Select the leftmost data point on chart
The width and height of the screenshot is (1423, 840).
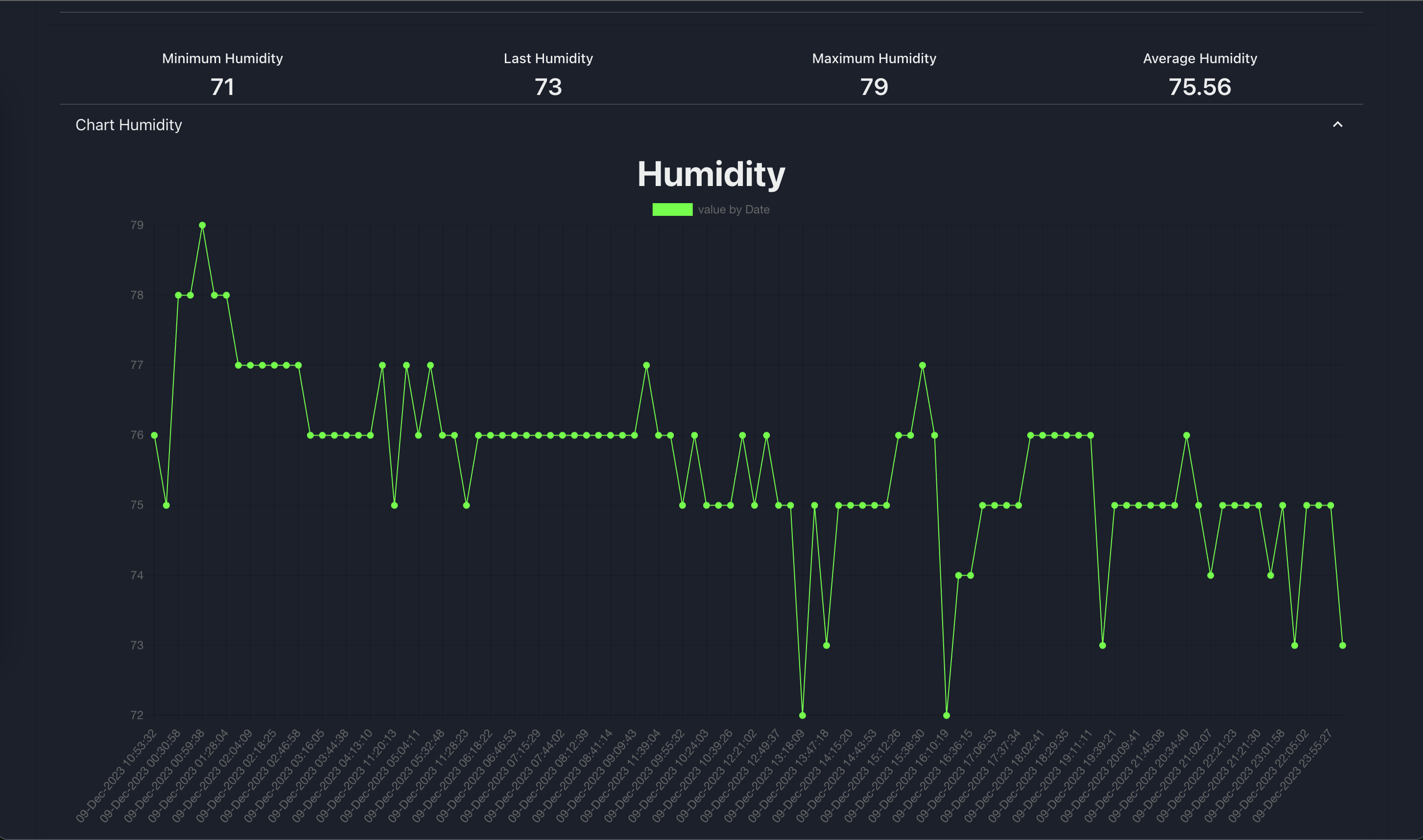154,435
